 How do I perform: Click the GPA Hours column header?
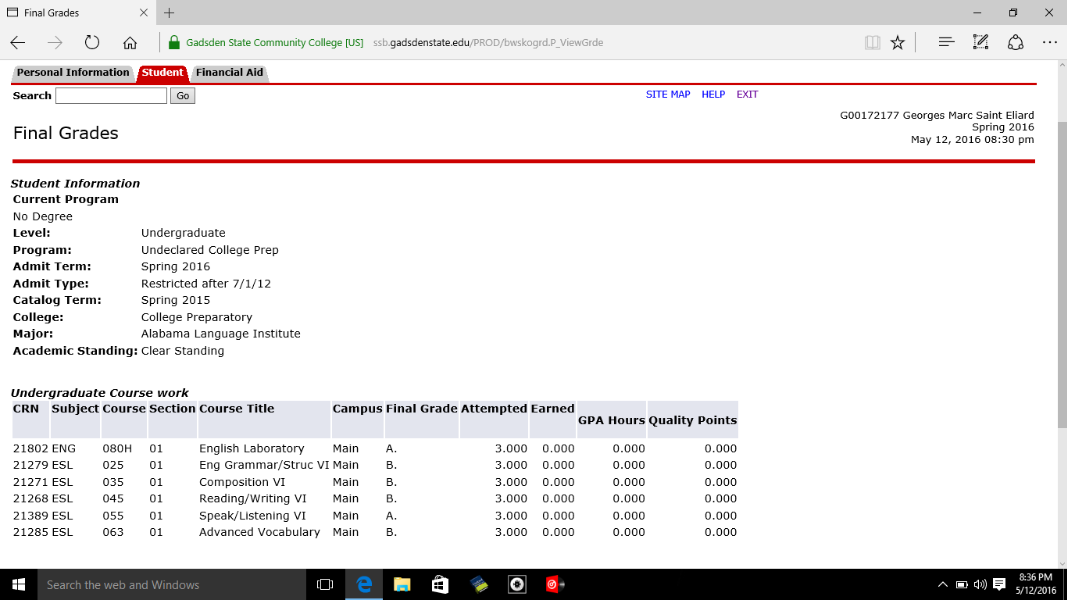tap(611, 420)
